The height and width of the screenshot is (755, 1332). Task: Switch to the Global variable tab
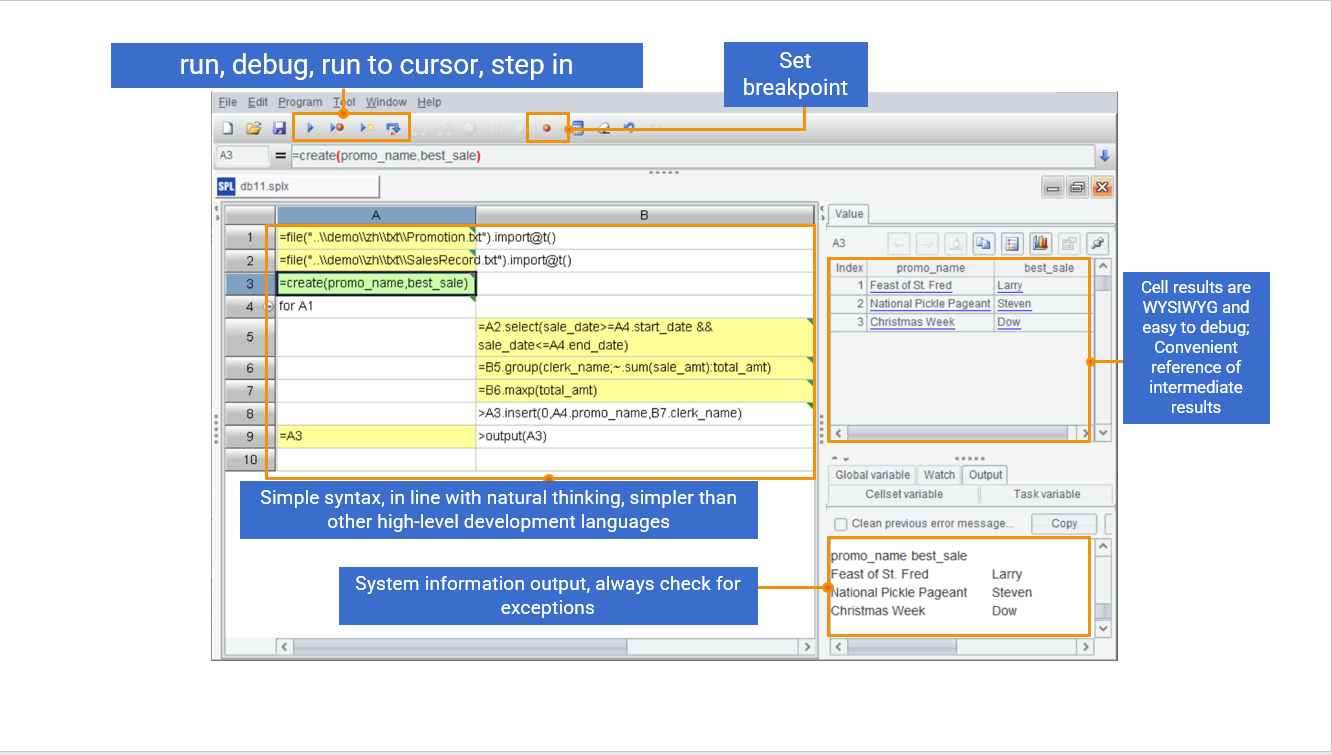click(872, 475)
